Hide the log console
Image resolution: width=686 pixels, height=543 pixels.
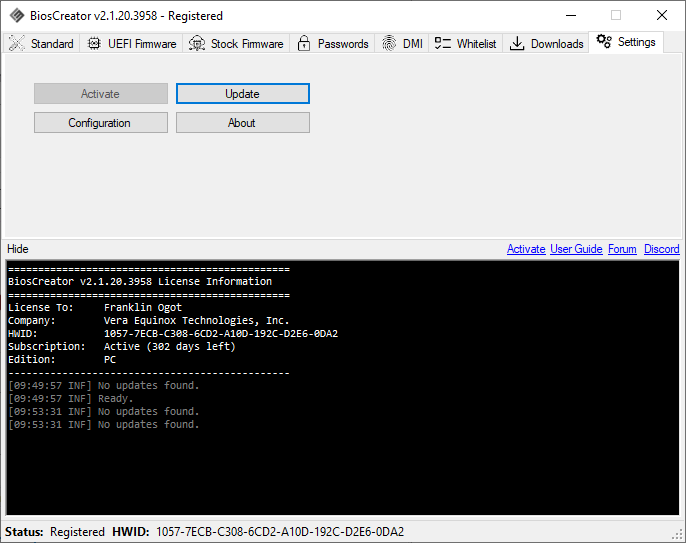[18, 249]
